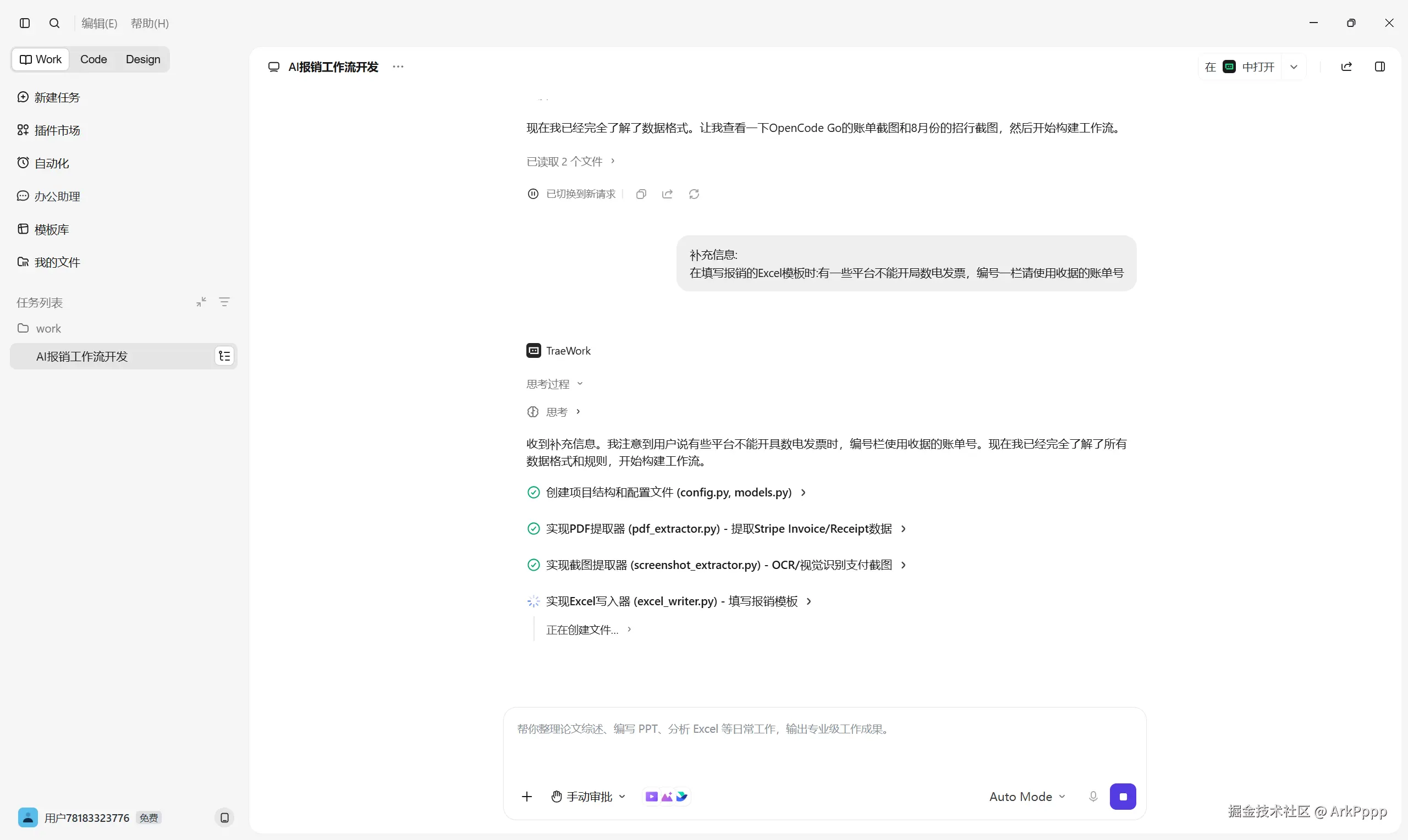Open task list filter icon
This screenshot has width=1408, height=840.
coord(224,302)
